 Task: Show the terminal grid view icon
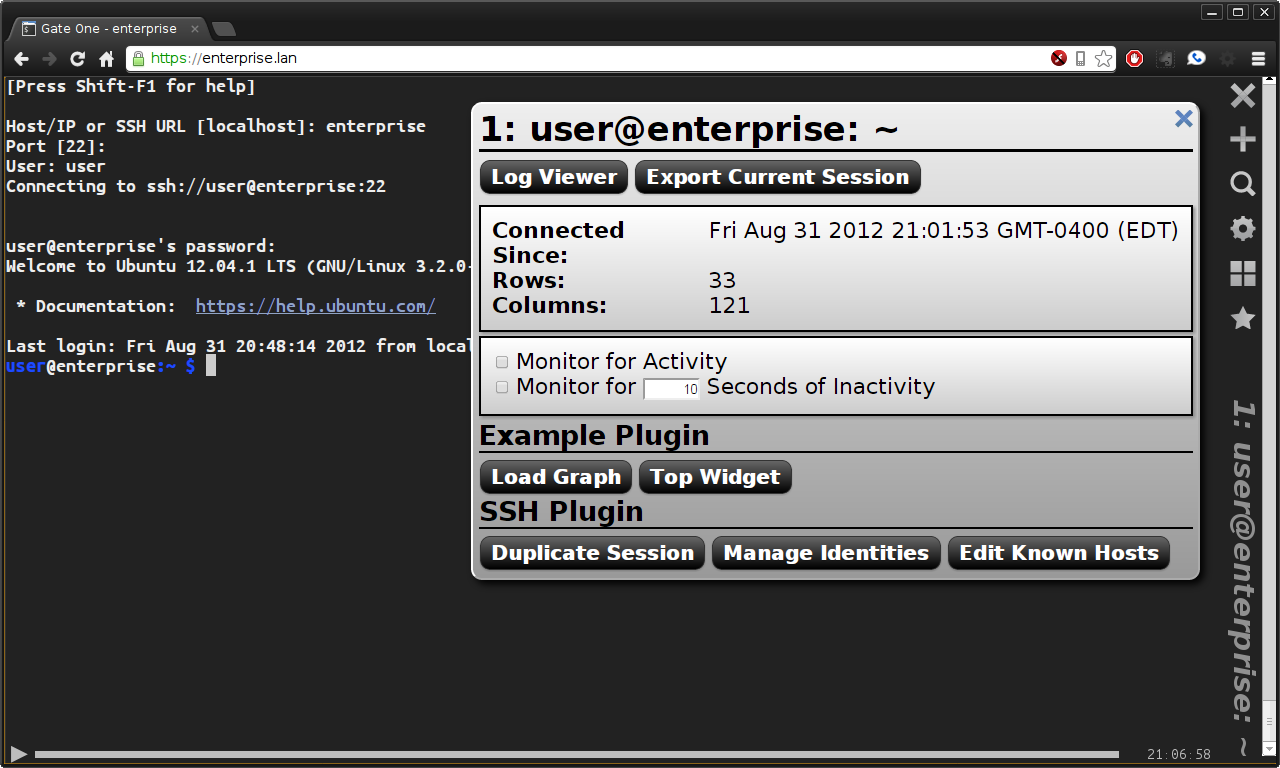[x=1242, y=274]
